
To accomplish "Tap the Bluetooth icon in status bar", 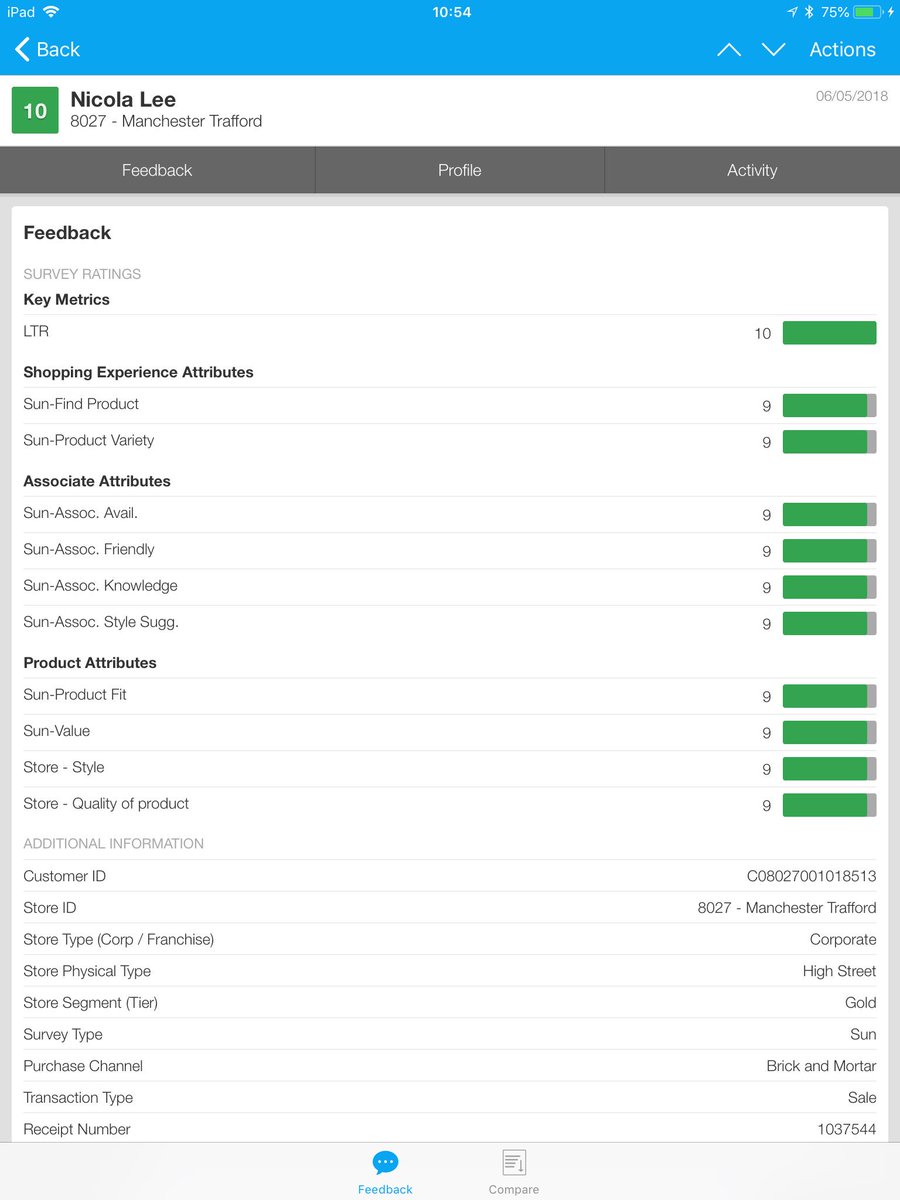I will point(810,12).
